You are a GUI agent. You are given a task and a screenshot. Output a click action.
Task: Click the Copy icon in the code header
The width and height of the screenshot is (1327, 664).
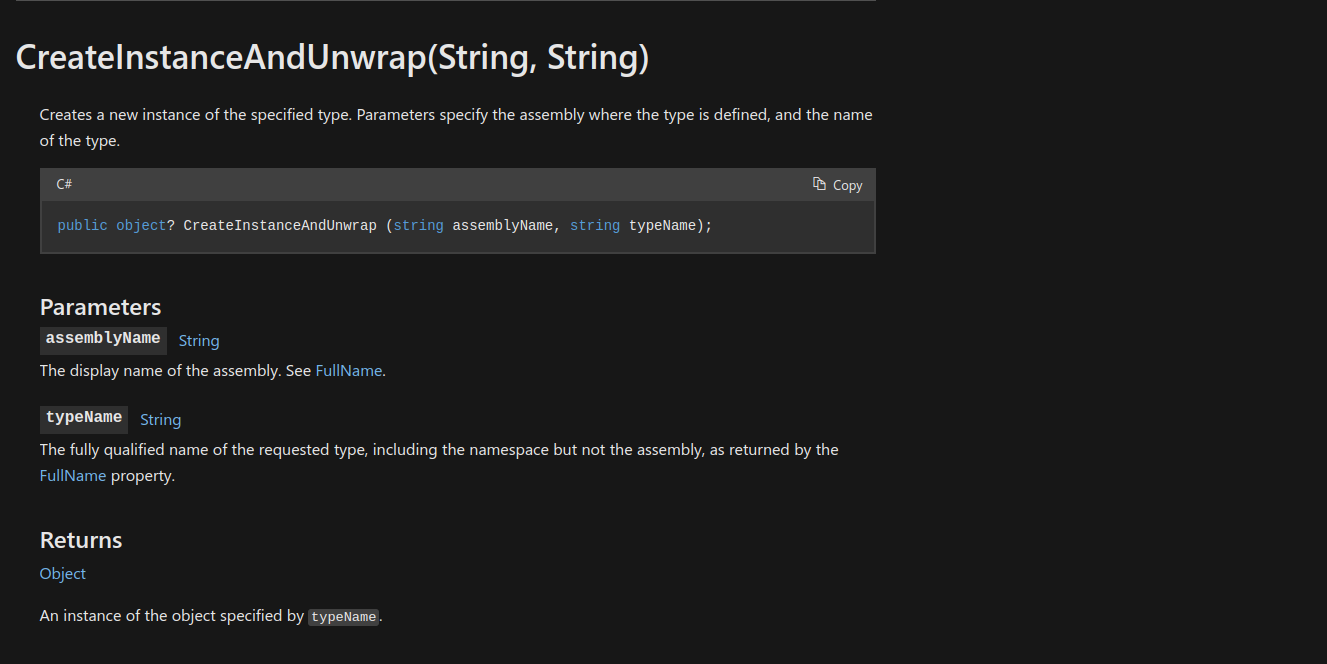pos(820,184)
